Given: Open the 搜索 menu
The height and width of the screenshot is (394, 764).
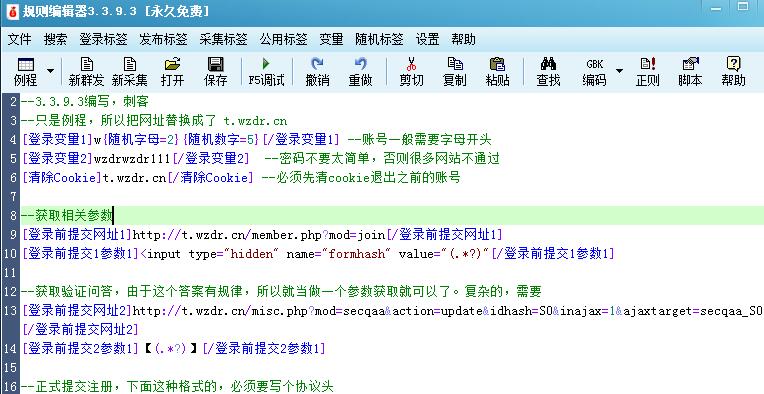Looking at the screenshot, I should coord(55,39).
